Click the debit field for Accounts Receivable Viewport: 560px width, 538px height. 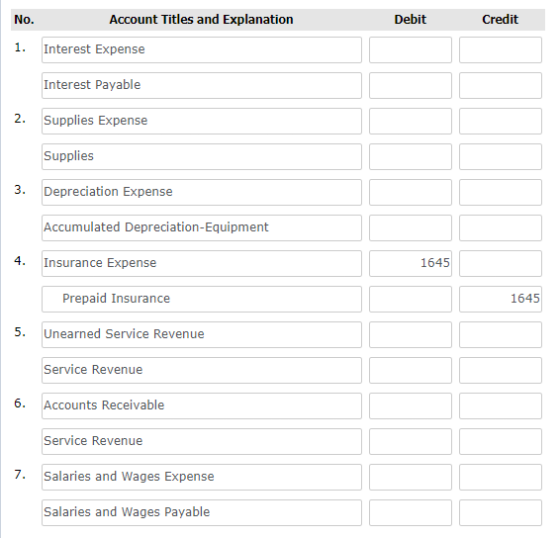(410, 406)
